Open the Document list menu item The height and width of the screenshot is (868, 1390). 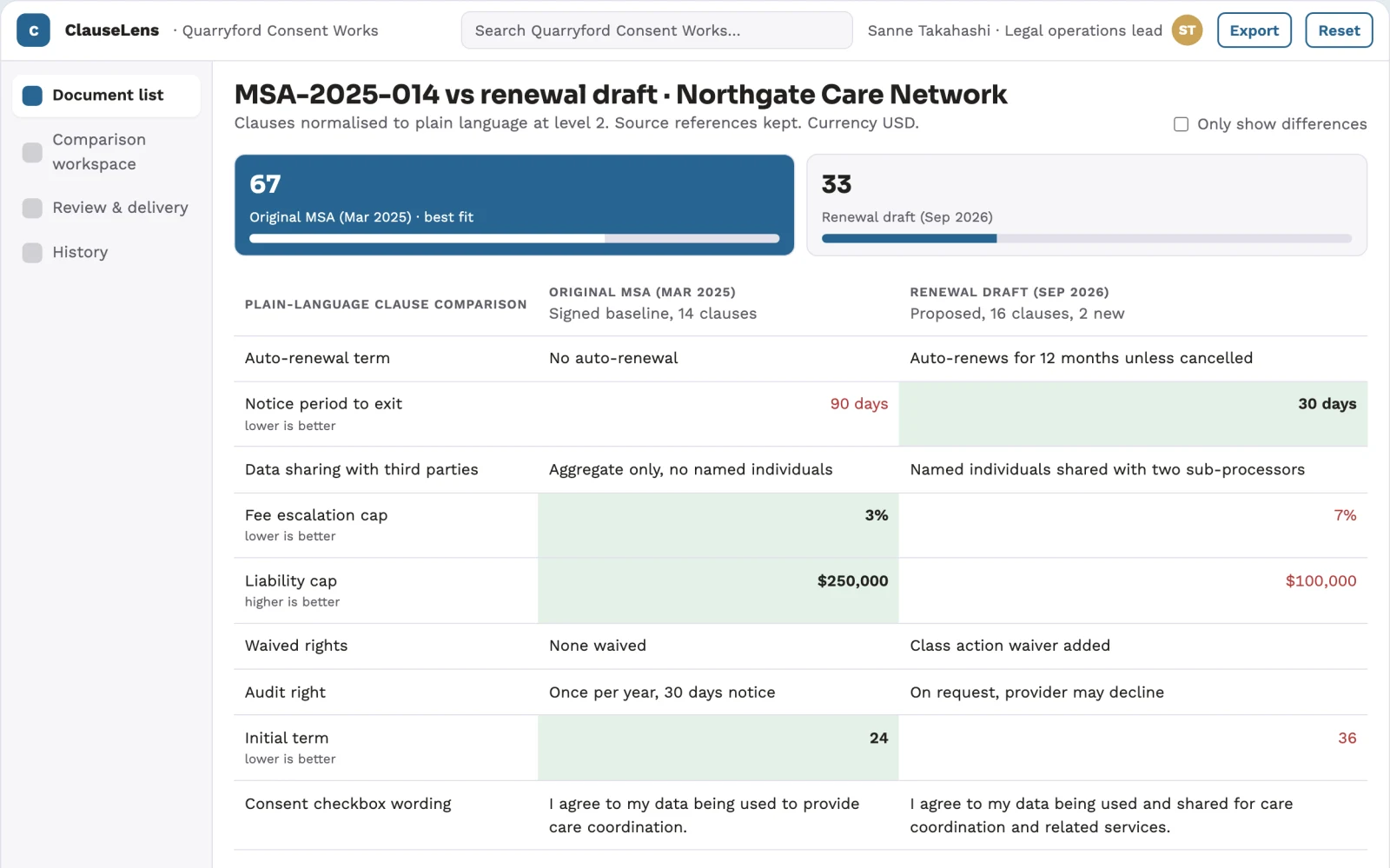[x=106, y=96]
